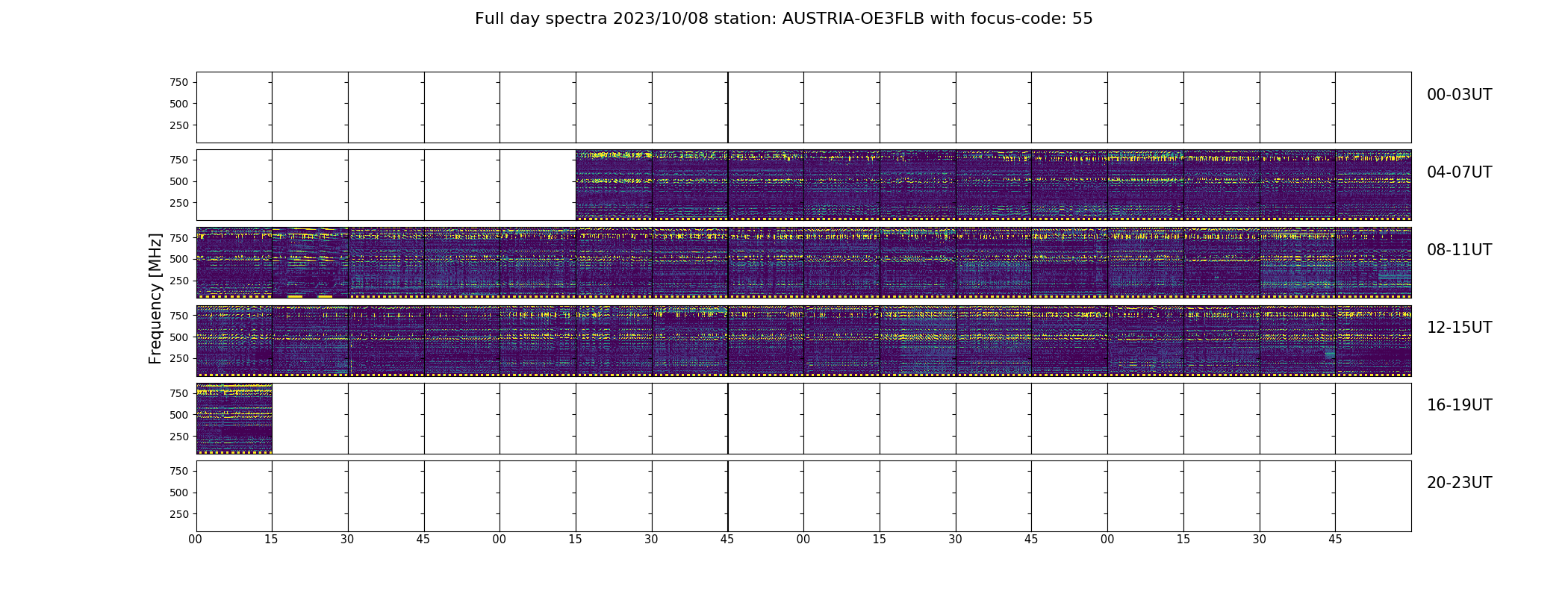
Task: Select the 20-23UT row label
Action: pos(1459,483)
